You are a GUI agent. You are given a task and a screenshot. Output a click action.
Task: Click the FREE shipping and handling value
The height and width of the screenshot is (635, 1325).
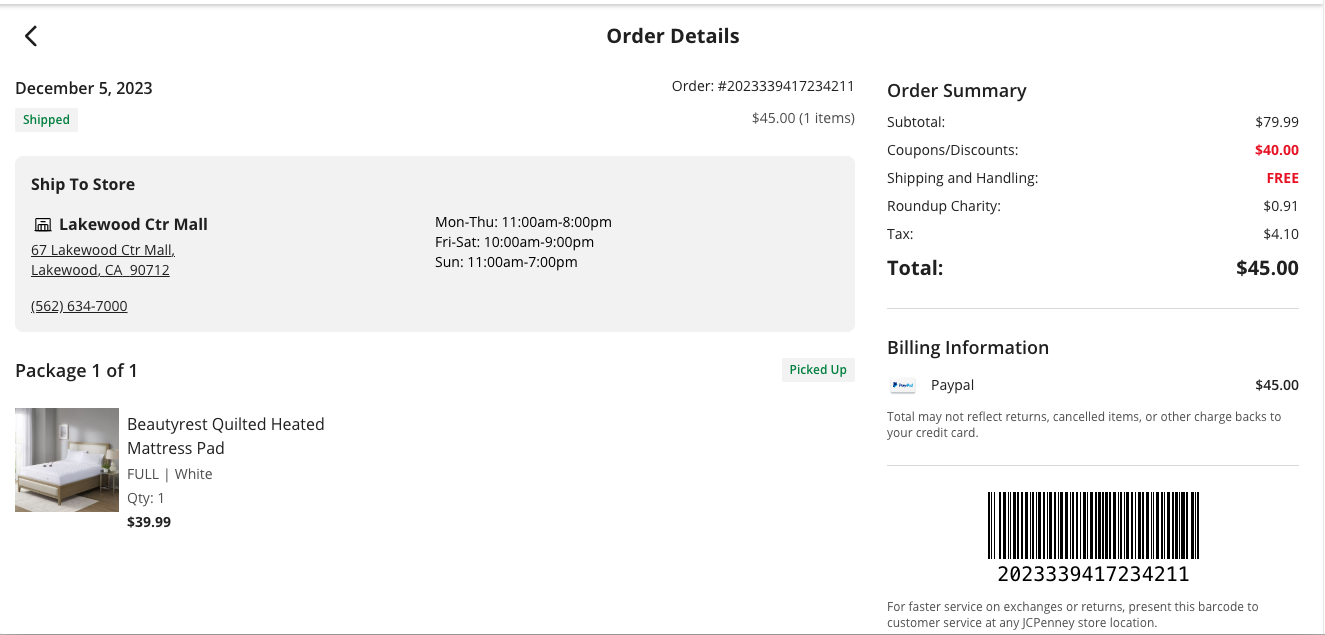[1282, 178]
